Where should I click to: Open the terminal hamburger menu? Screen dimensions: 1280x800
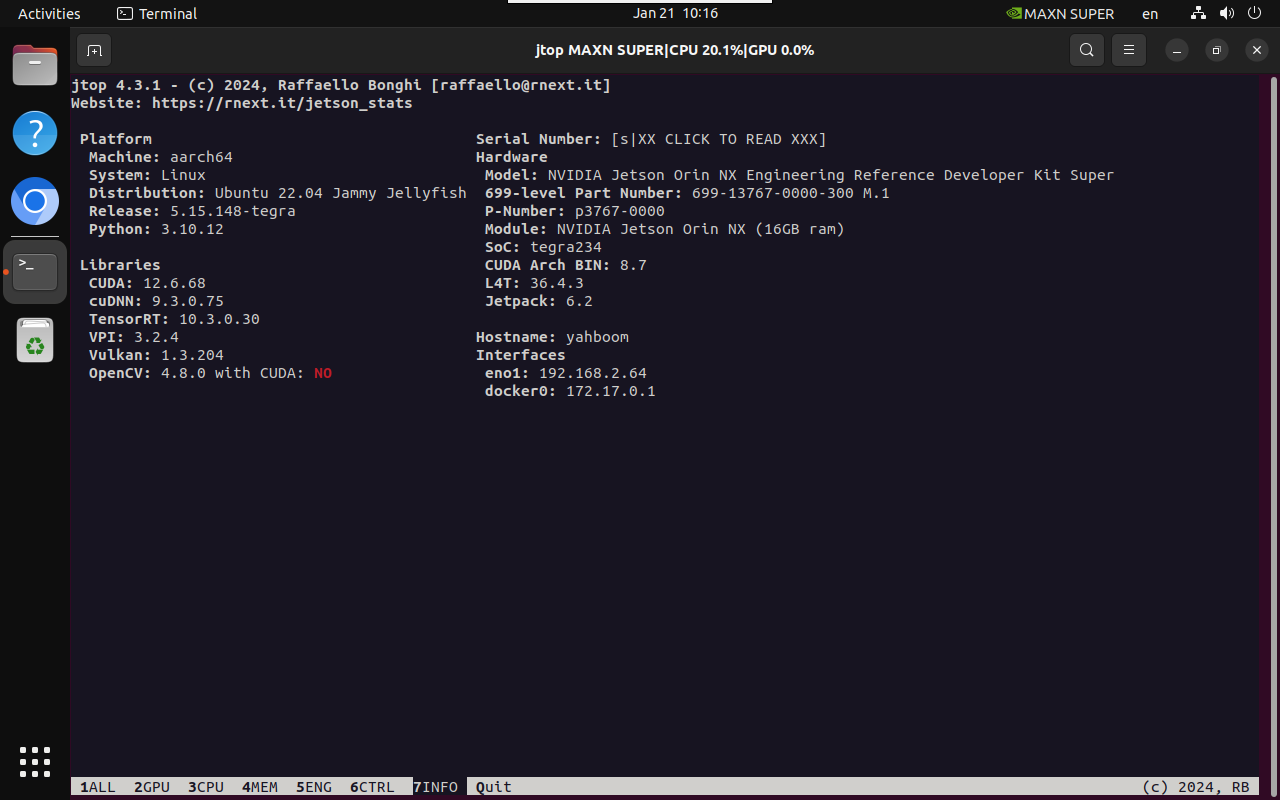(x=1129, y=50)
